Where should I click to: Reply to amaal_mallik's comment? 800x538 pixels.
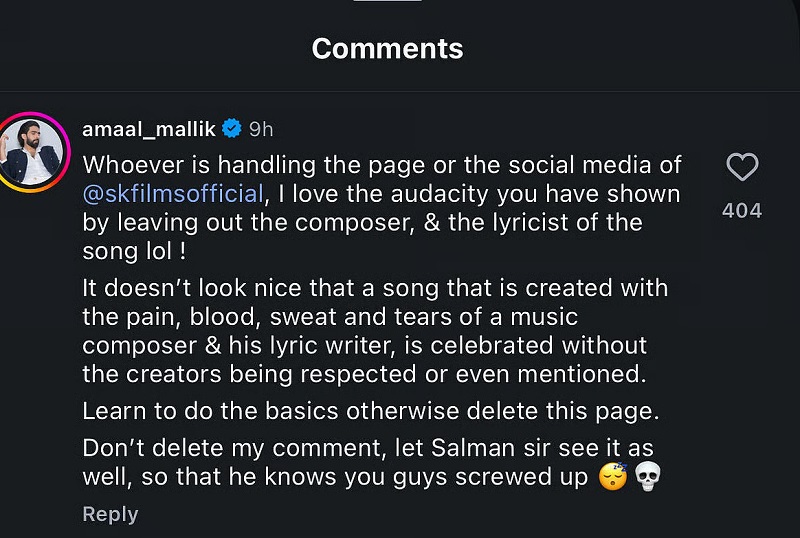point(110,514)
